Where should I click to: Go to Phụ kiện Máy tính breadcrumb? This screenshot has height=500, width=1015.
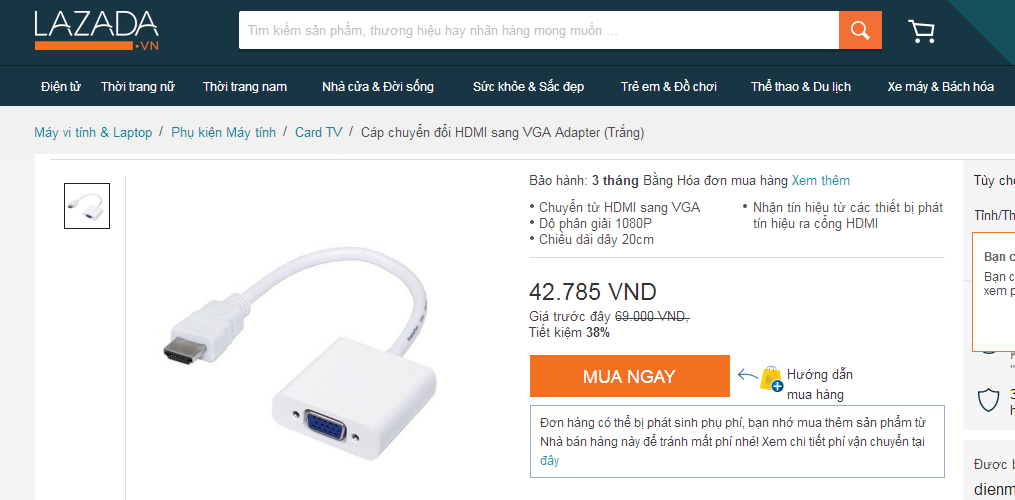(x=223, y=133)
